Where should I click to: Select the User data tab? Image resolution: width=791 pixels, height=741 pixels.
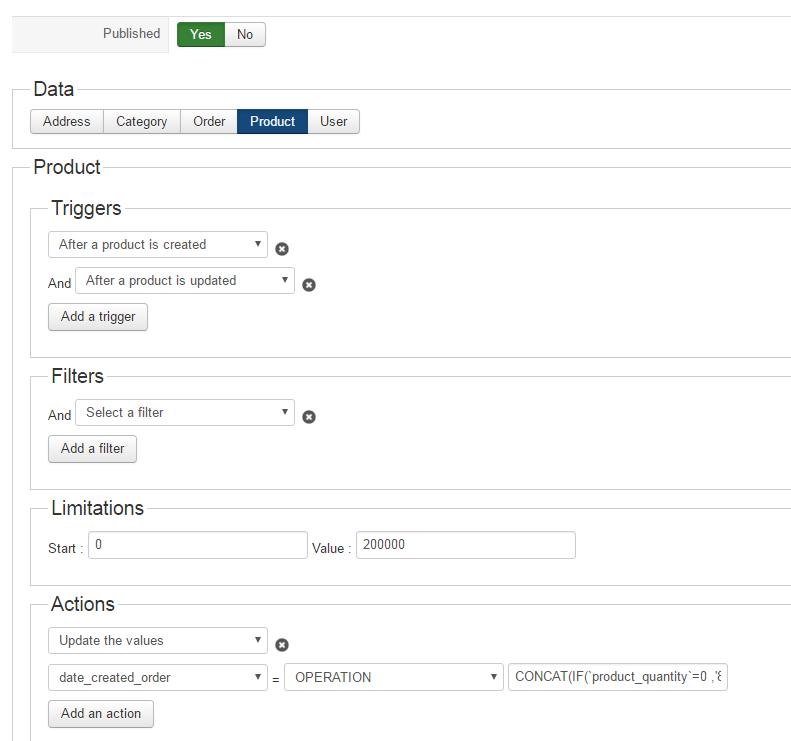334,122
